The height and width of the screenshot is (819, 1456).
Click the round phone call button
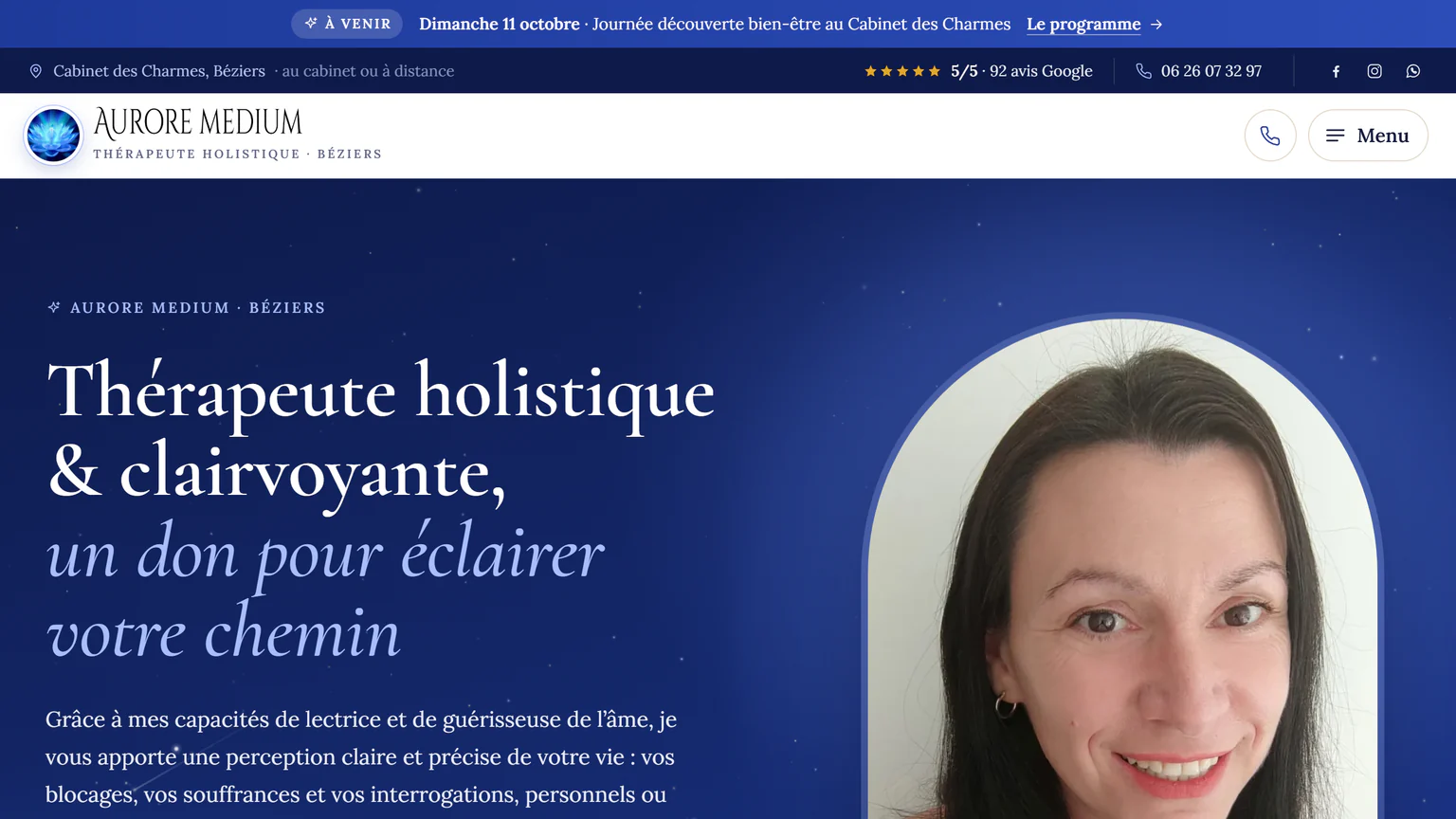click(1270, 136)
